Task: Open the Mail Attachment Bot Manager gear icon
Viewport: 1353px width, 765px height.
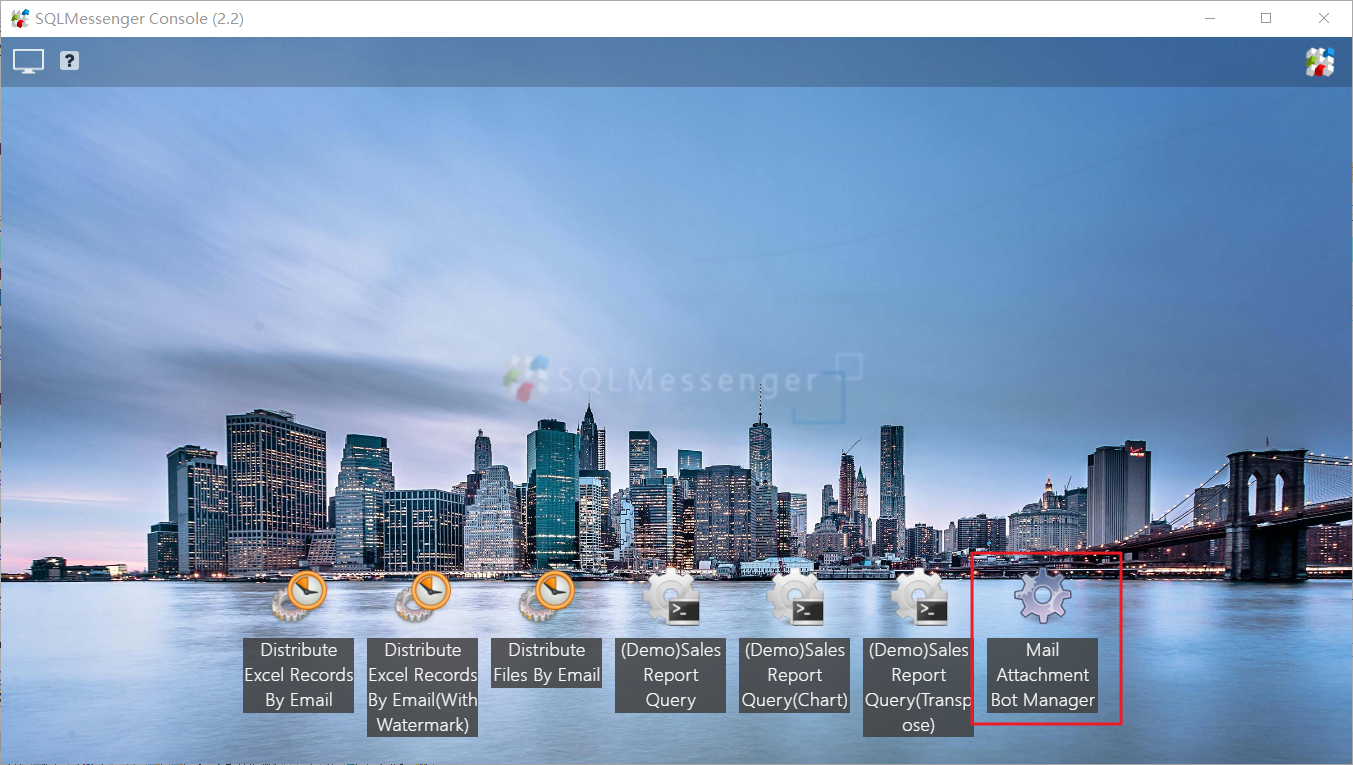Action: point(1043,597)
